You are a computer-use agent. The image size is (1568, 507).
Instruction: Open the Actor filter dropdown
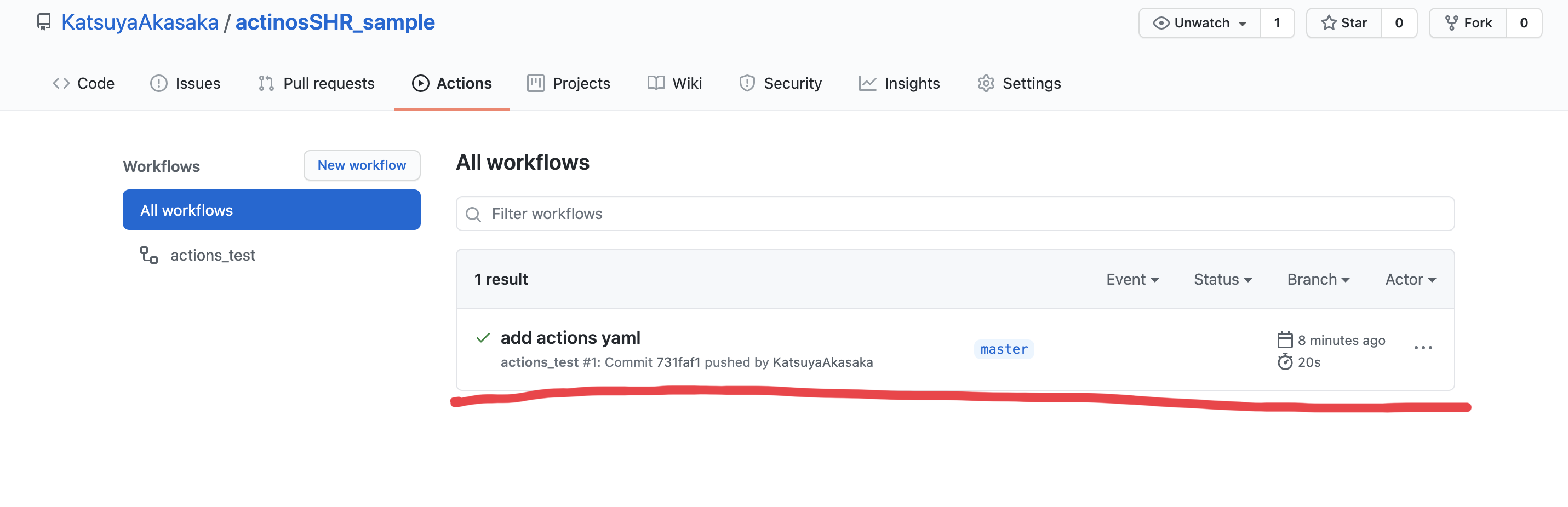(1410, 279)
